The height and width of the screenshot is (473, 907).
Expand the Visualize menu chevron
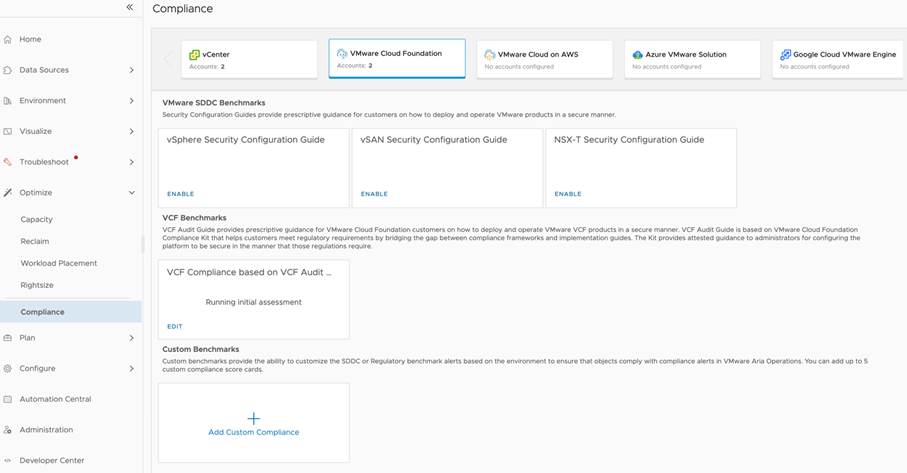131,131
